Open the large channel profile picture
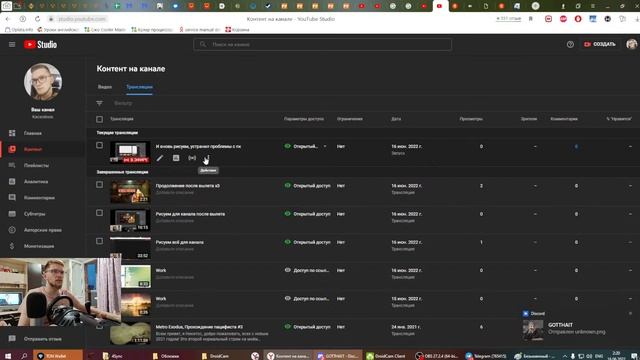Viewport: 640px width, 360px height. tap(43, 82)
